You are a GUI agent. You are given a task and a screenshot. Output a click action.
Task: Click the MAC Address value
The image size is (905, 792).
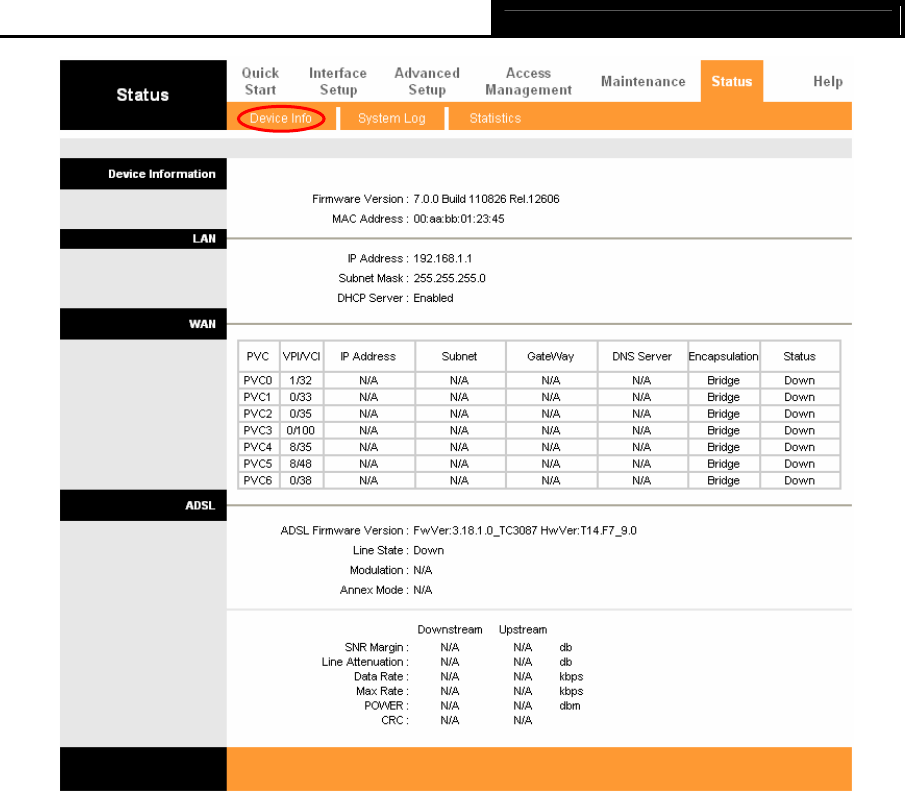tap(459, 219)
